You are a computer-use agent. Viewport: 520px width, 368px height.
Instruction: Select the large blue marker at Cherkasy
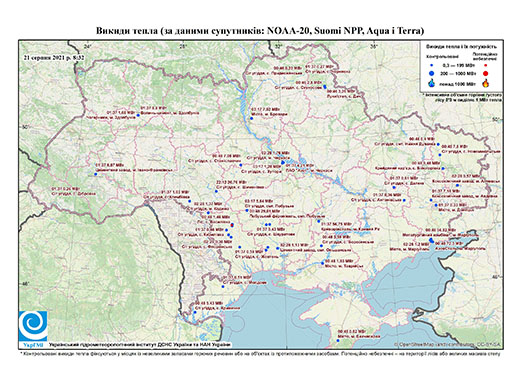click(x=283, y=163)
